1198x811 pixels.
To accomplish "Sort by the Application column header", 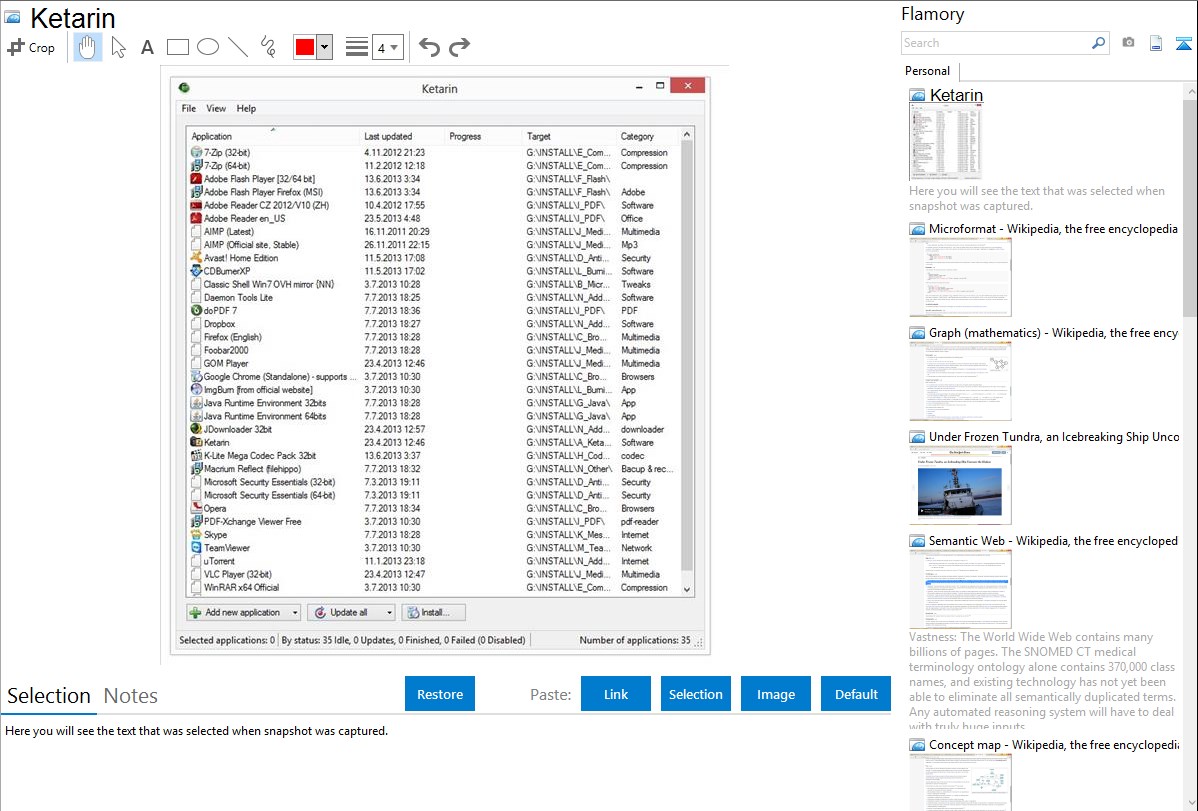I will click(x=273, y=136).
